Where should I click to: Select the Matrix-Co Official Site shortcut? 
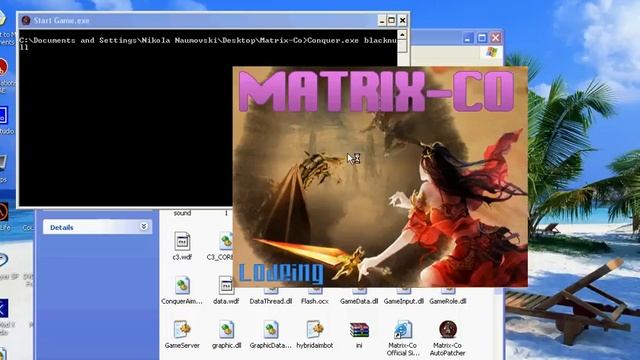[403, 338]
